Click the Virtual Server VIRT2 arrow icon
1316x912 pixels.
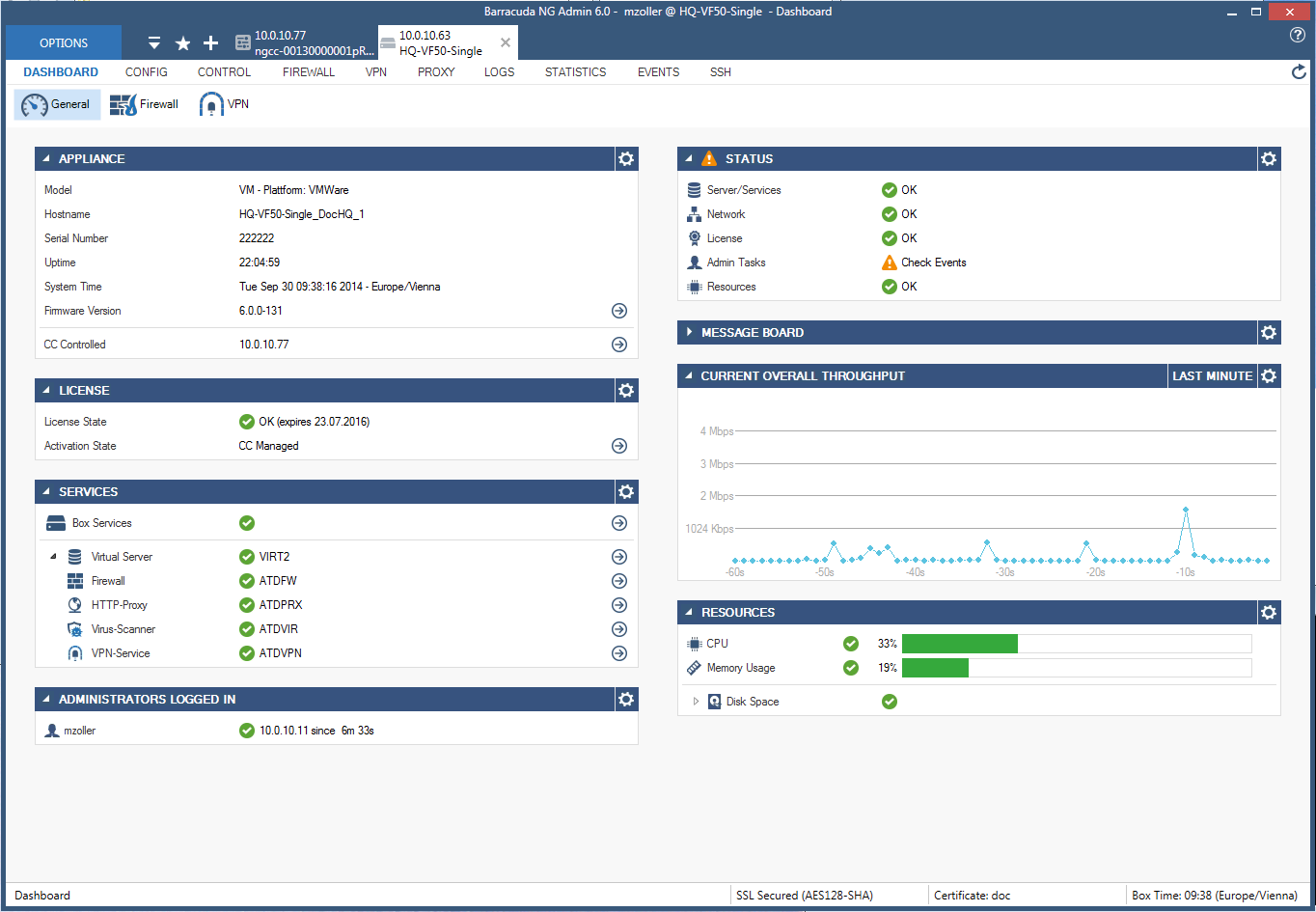click(619, 557)
